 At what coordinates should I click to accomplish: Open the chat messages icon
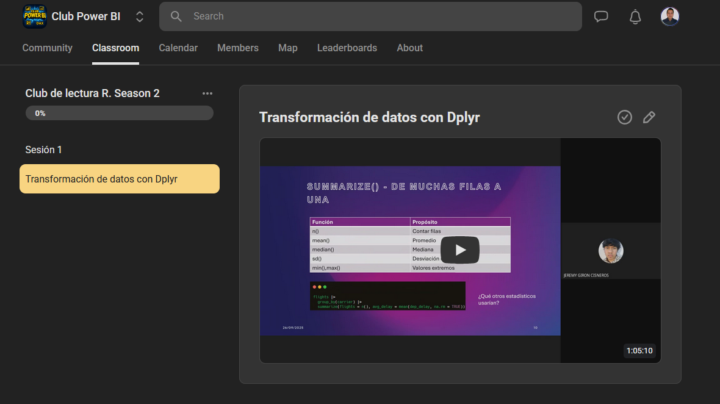[601, 16]
